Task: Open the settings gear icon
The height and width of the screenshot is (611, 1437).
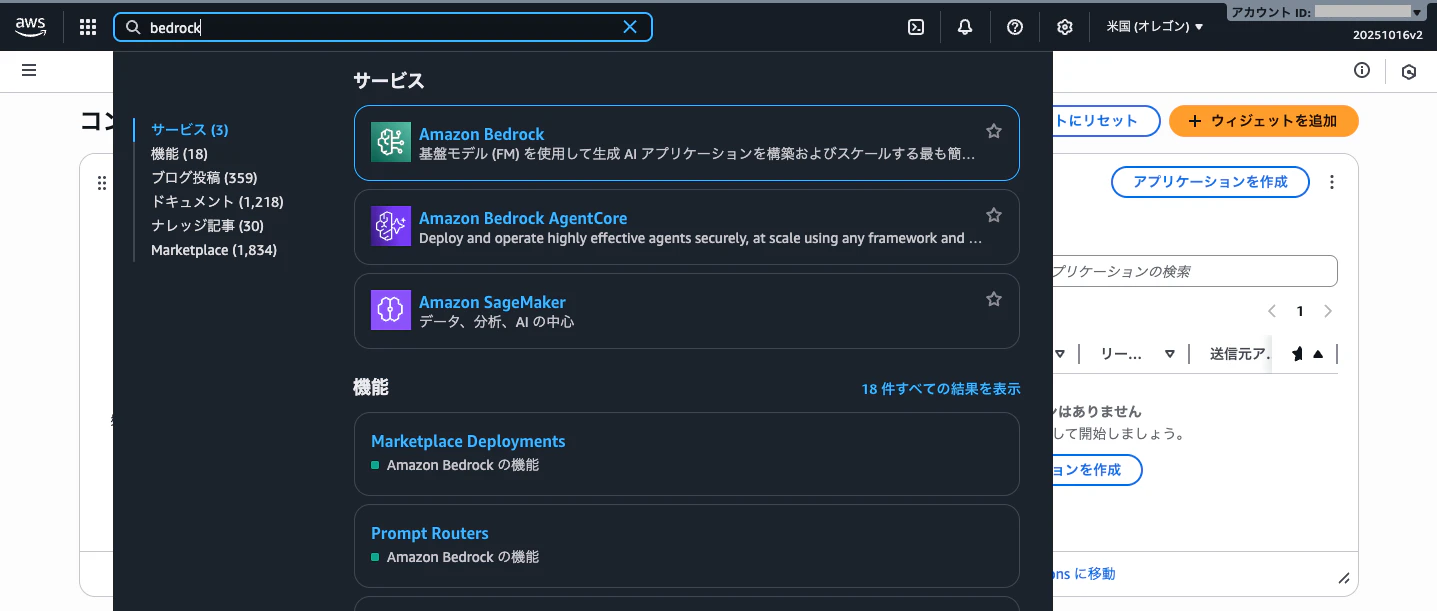Action: pyautogui.click(x=1064, y=27)
